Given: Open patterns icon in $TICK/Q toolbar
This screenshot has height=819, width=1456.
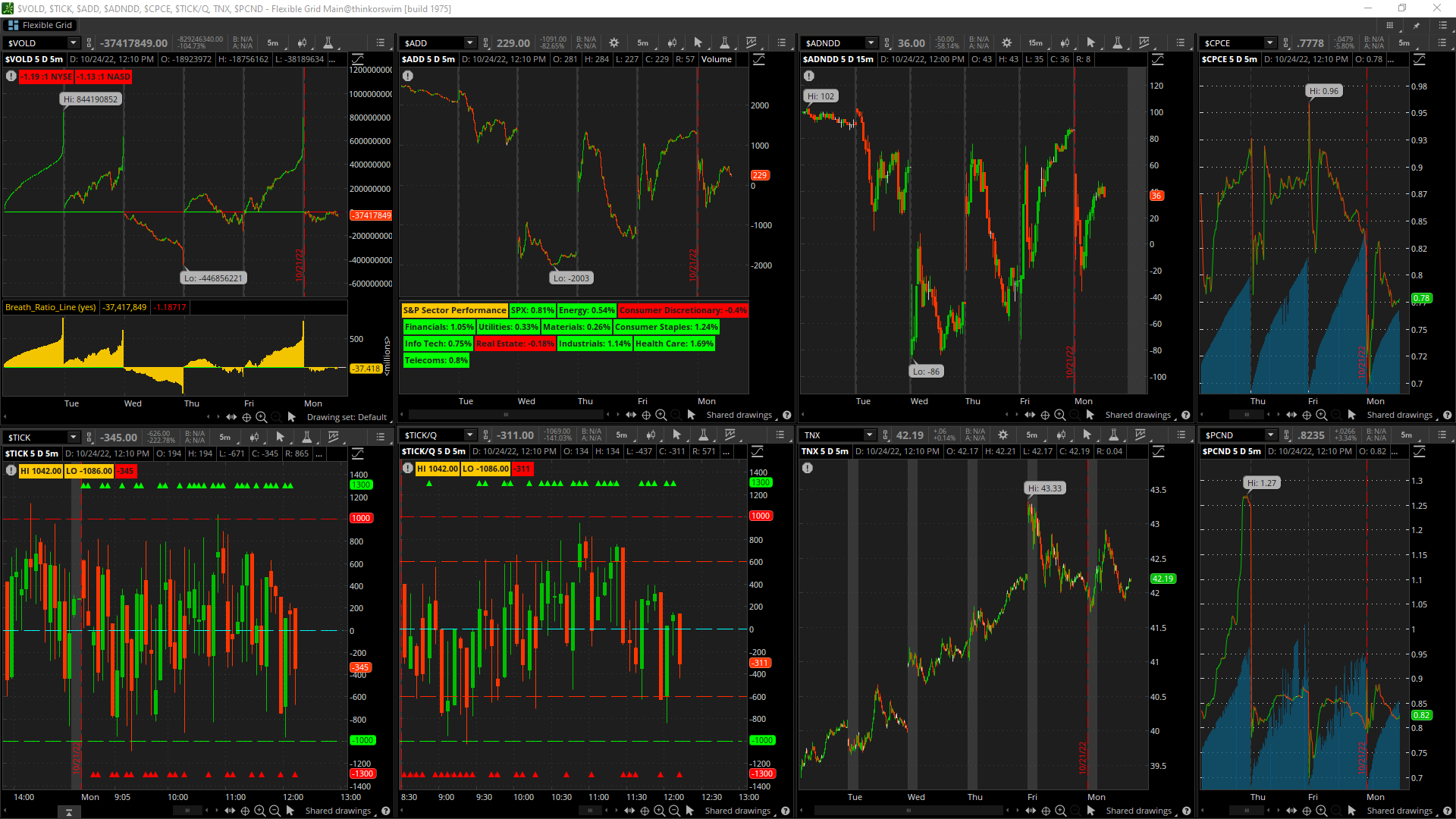Looking at the screenshot, I should tap(730, 435).
